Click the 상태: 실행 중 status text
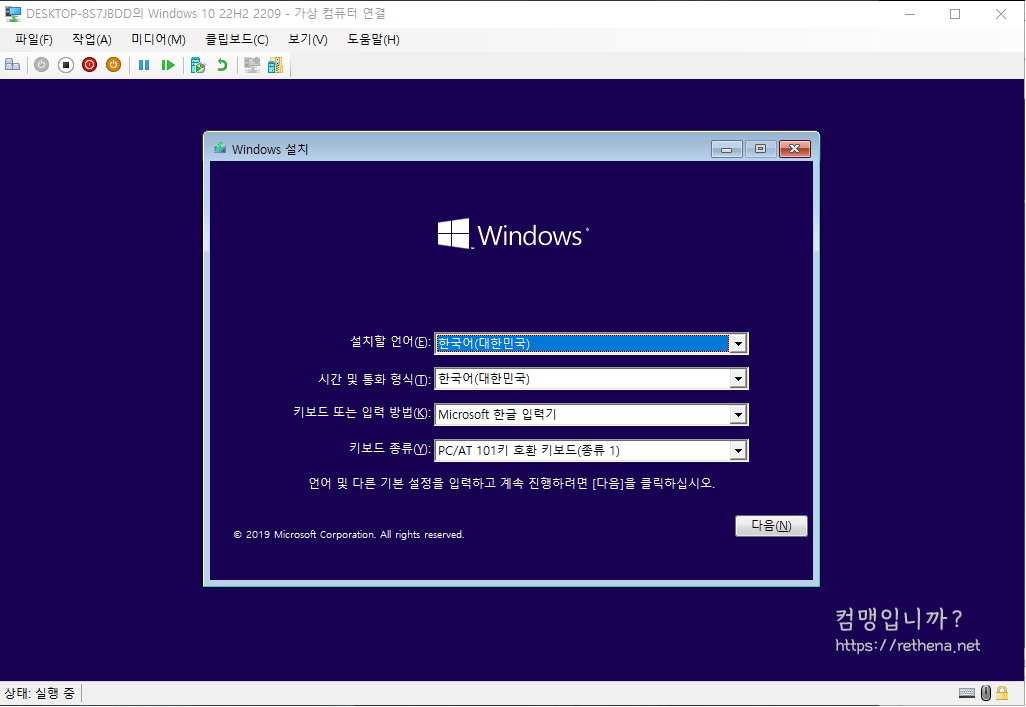Screen dimensions: 1026x707 point(40,693)
